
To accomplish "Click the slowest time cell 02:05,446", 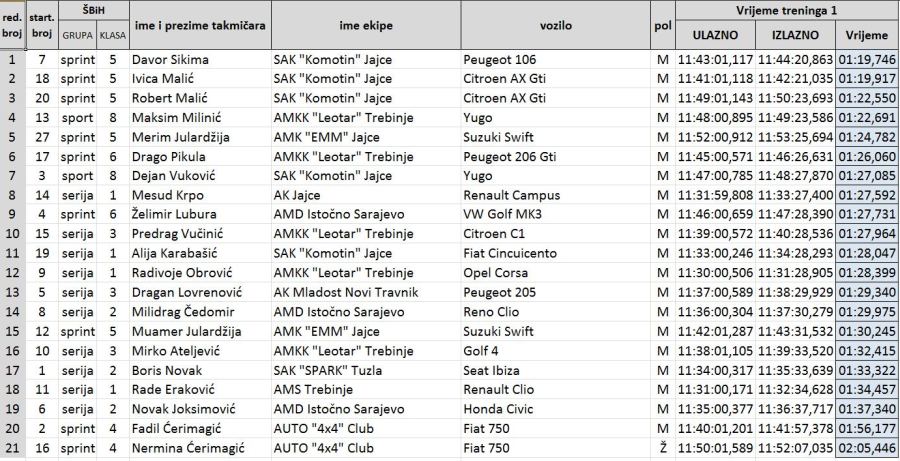I will [x=867, y=447].
